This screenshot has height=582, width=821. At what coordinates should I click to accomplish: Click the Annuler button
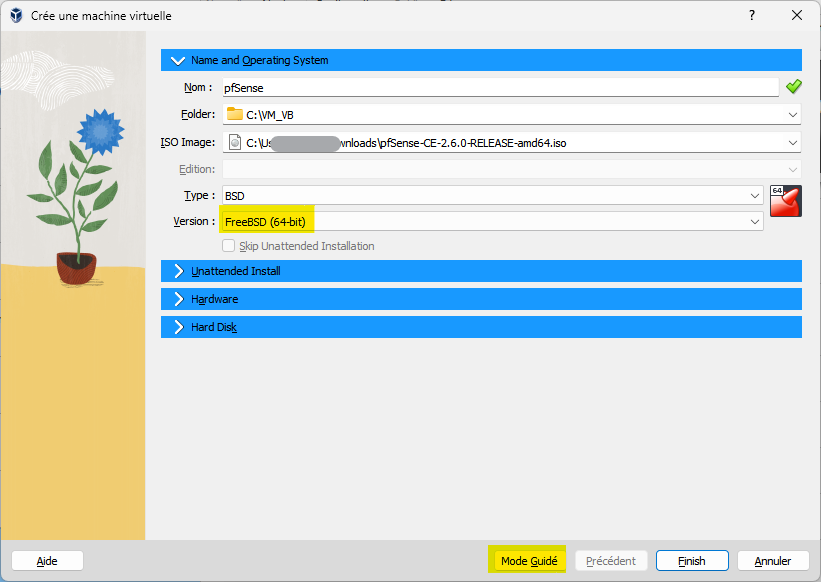(773, 561)
